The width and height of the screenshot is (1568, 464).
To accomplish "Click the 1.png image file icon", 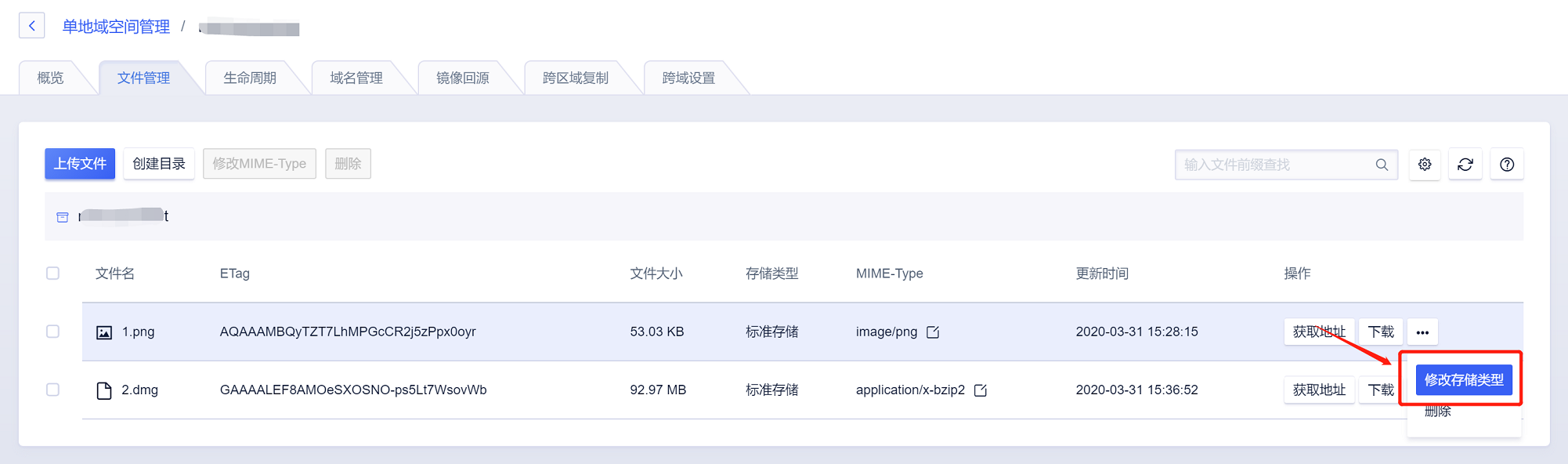I will click(x=104, y=332).
